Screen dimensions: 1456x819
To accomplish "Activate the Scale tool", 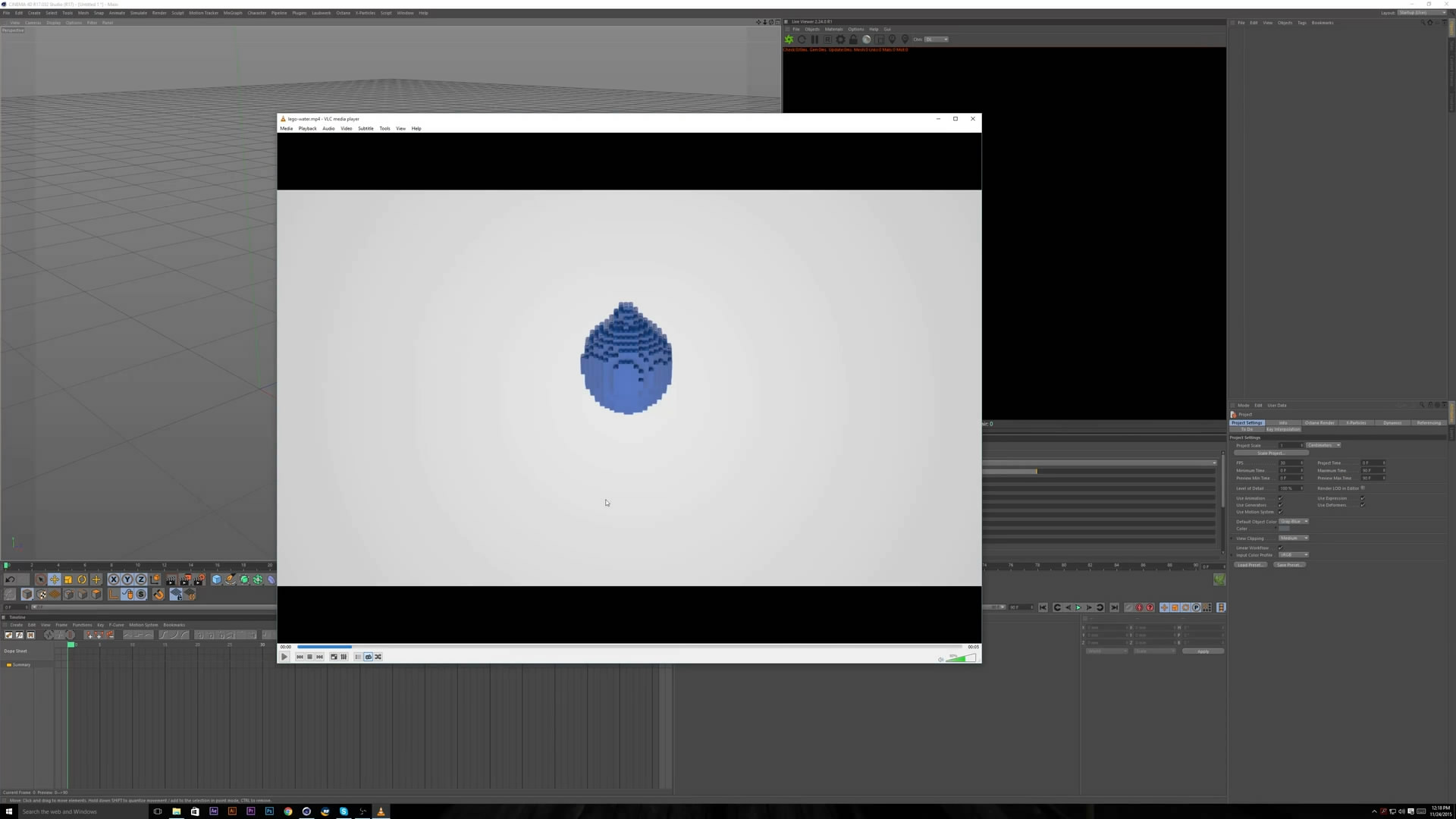I will point(68,579).
